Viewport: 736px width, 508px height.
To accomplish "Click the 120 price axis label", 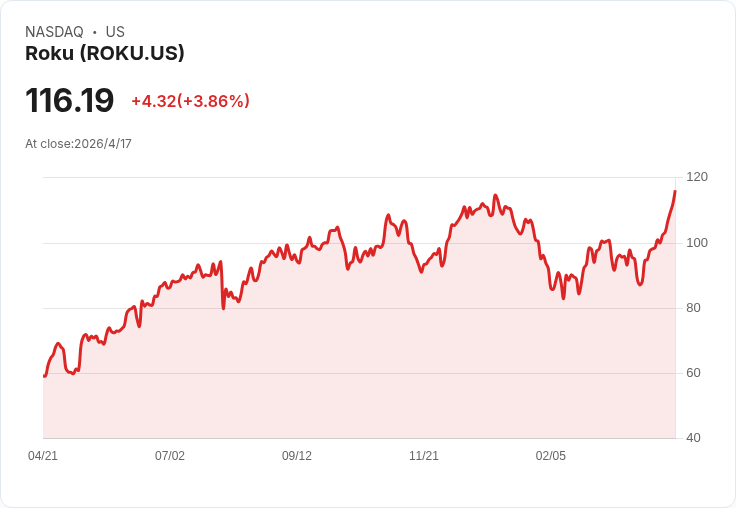I will 697,177.
